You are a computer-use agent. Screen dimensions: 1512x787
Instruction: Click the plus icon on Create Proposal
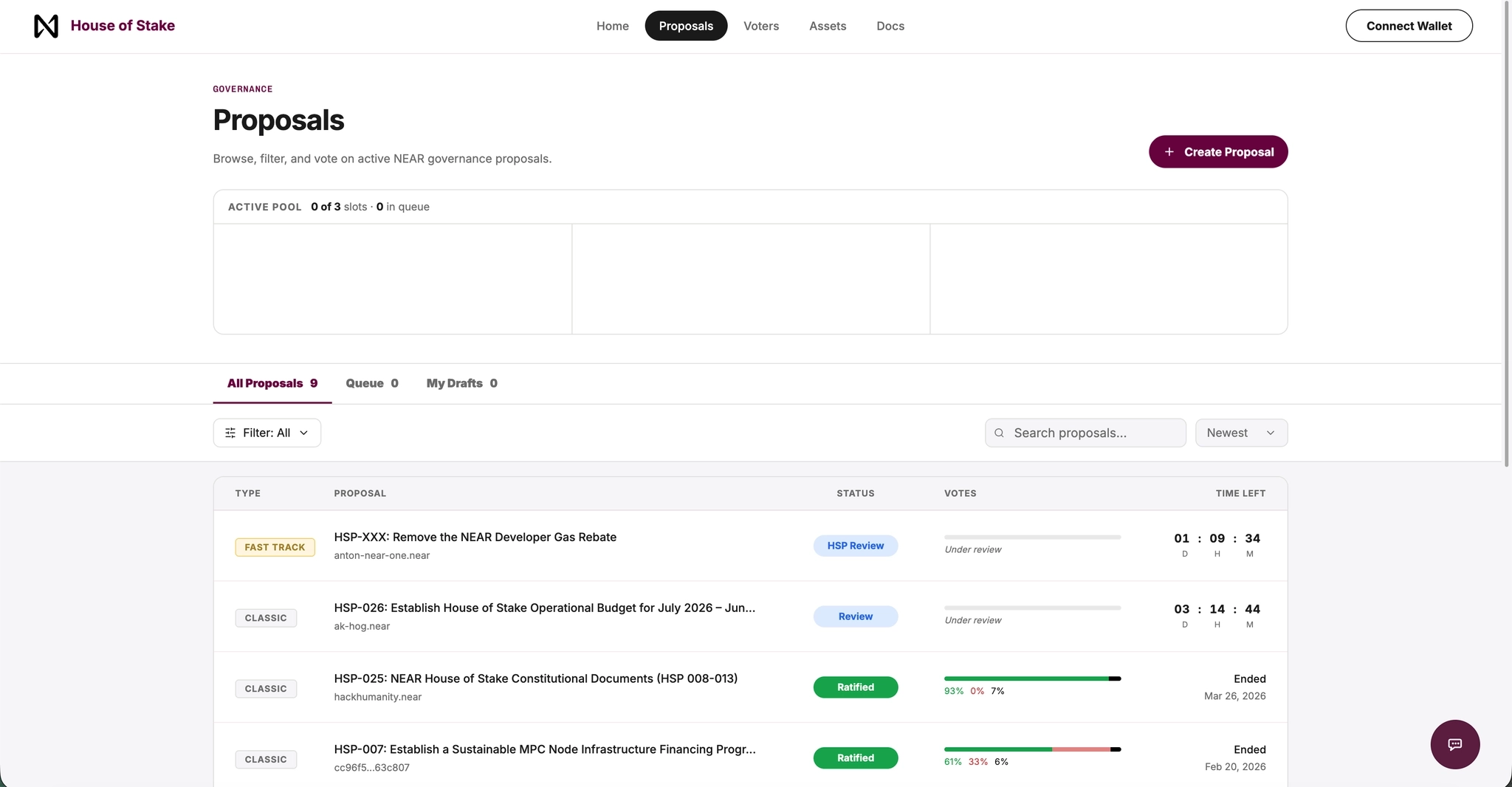pos(1169,152)
